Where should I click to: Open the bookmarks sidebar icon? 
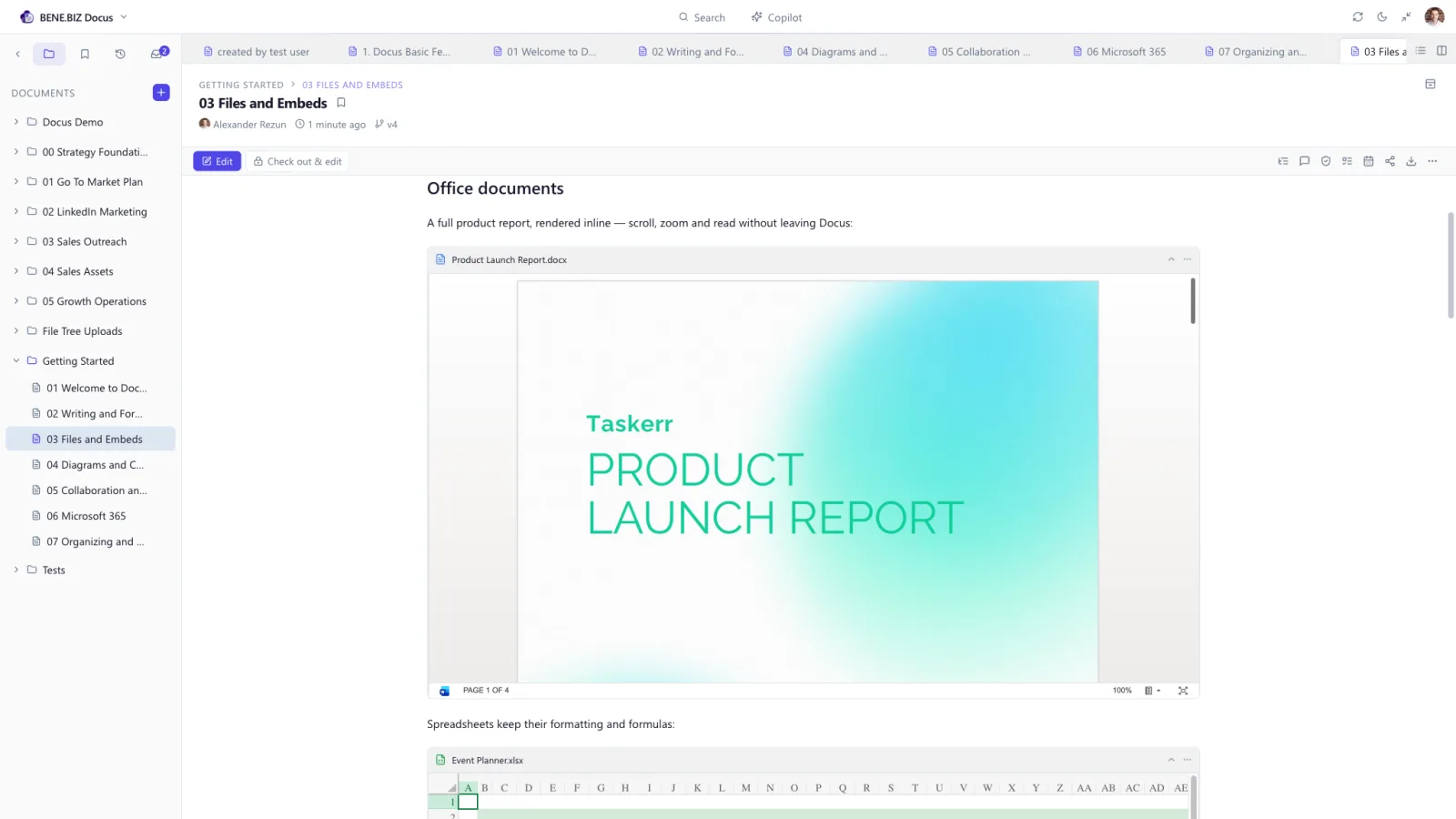85,55
